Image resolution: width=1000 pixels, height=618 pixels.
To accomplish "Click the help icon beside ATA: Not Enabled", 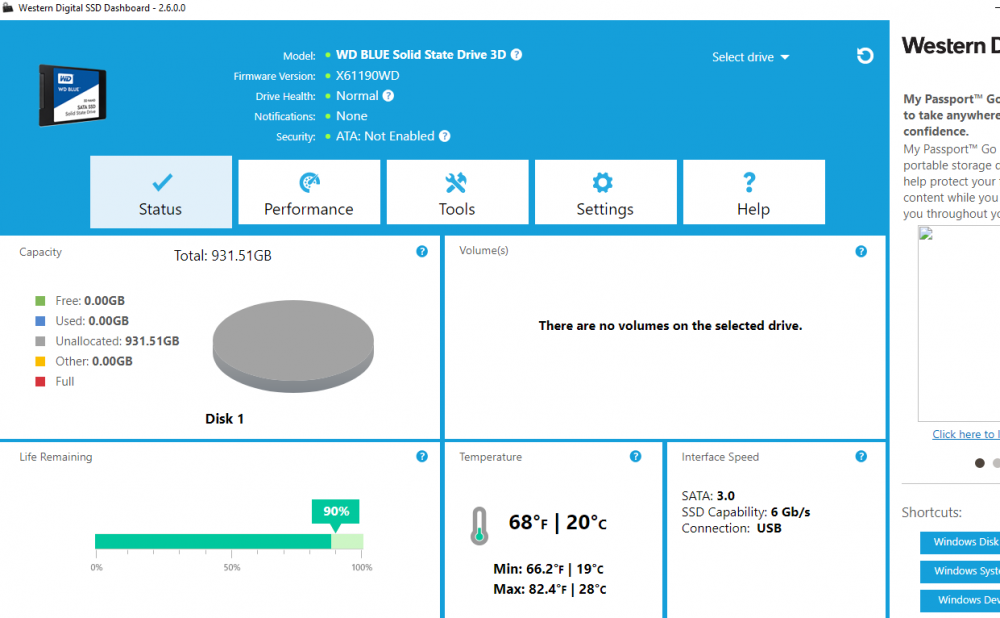I will click(x=445, y=136).
